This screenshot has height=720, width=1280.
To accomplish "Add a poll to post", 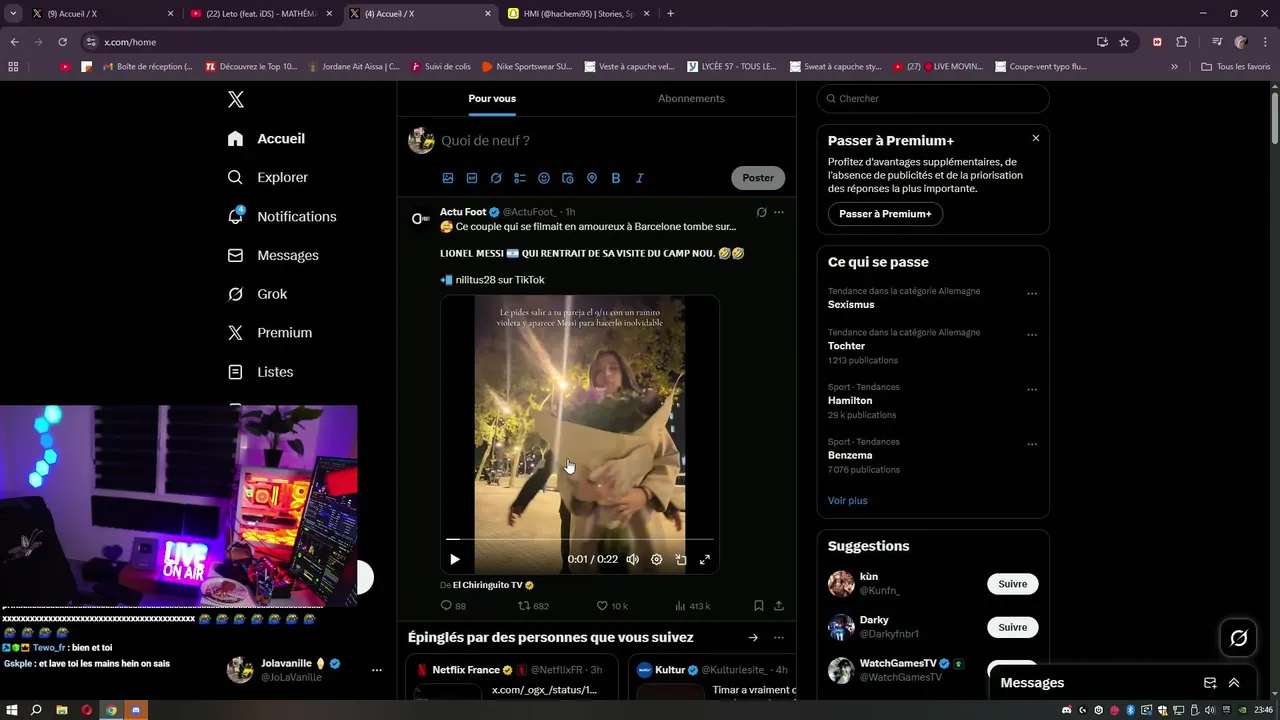I will click(x=520, y=178).
